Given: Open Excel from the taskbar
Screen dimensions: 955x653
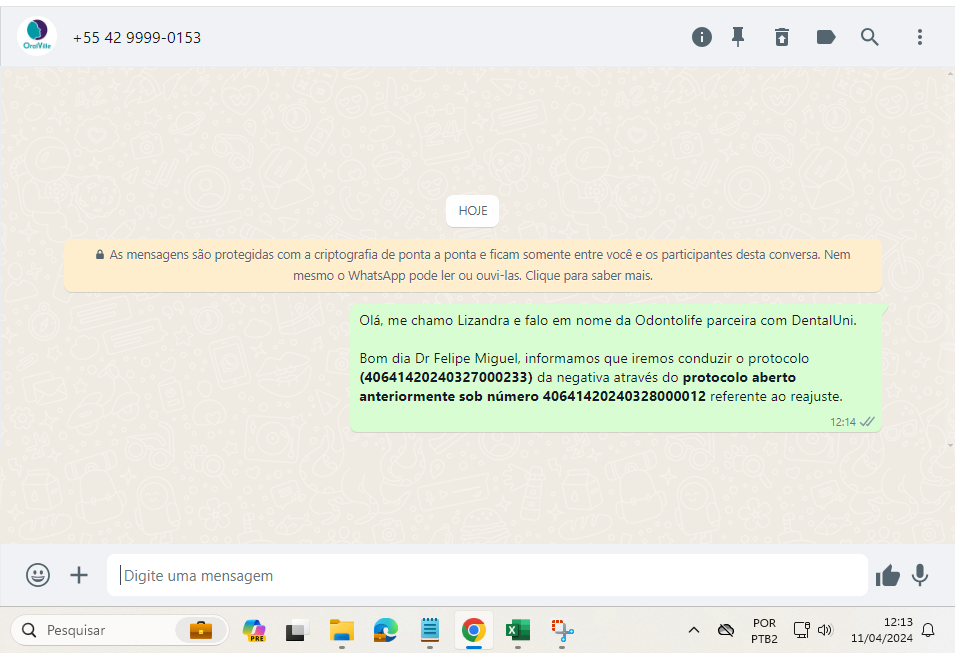Looking at the screenshot, I should 518,630.
